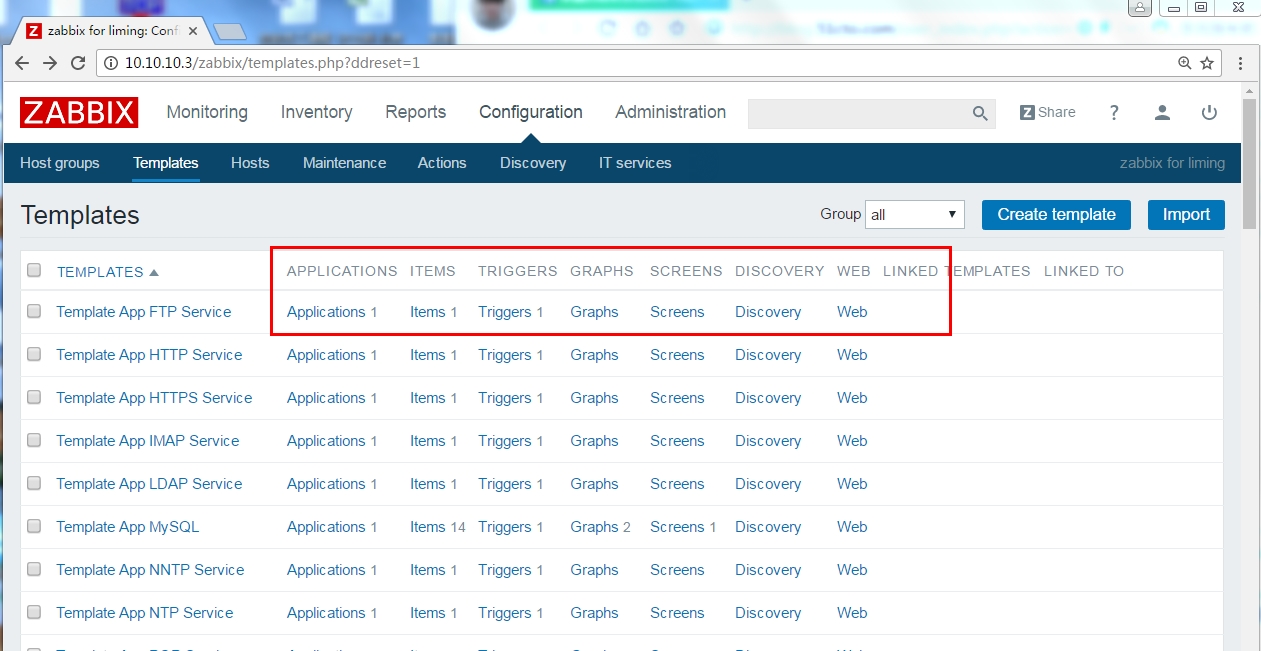Image resolution: width=1261 pixels, height=651 pixels.
Task: Check Template App HTTPS Service checkbox
Action: coord(34,397)
